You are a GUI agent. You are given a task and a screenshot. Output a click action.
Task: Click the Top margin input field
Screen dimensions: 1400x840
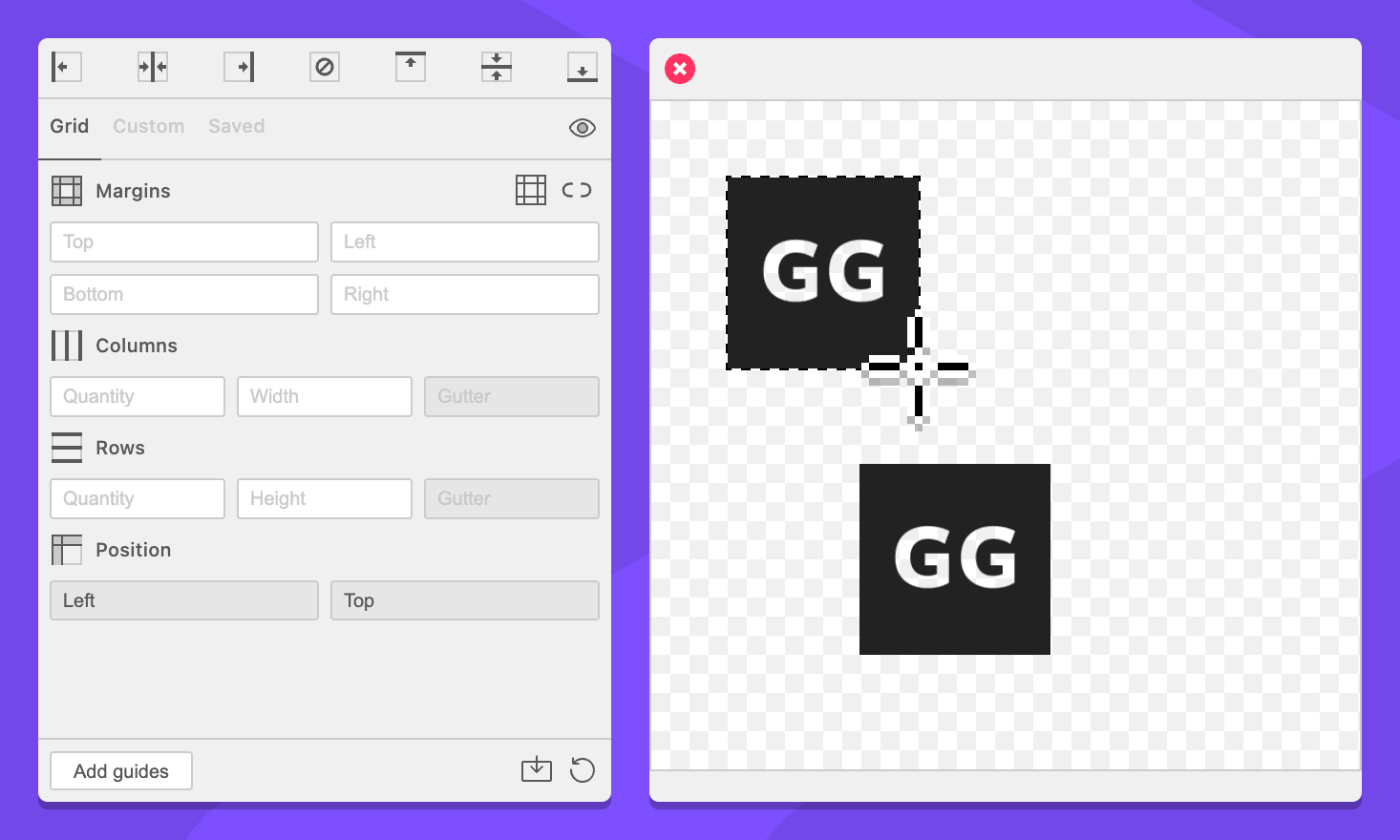pyautogui.click(x=184, y=242)
